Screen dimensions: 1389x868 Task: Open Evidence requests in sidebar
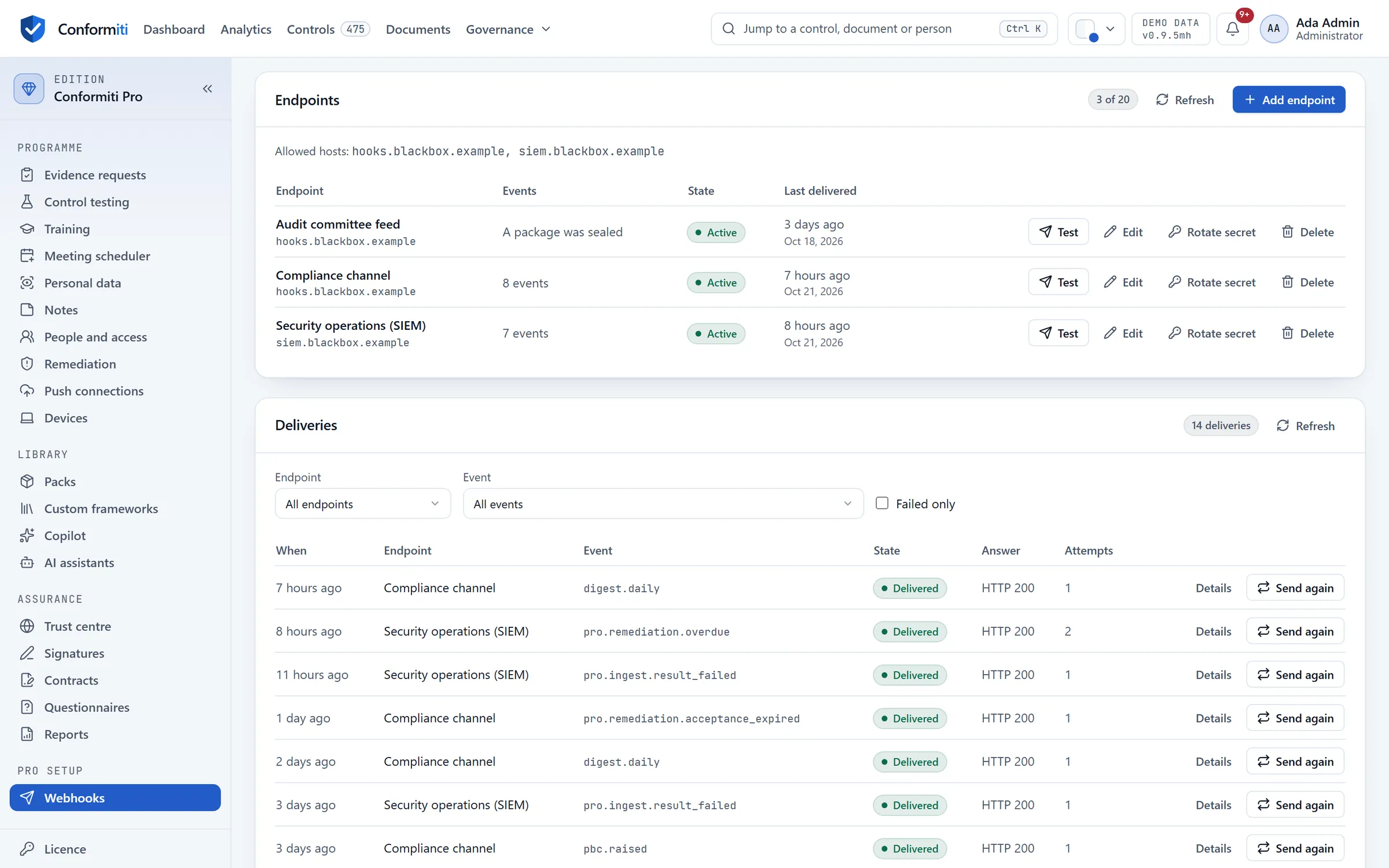115,175
